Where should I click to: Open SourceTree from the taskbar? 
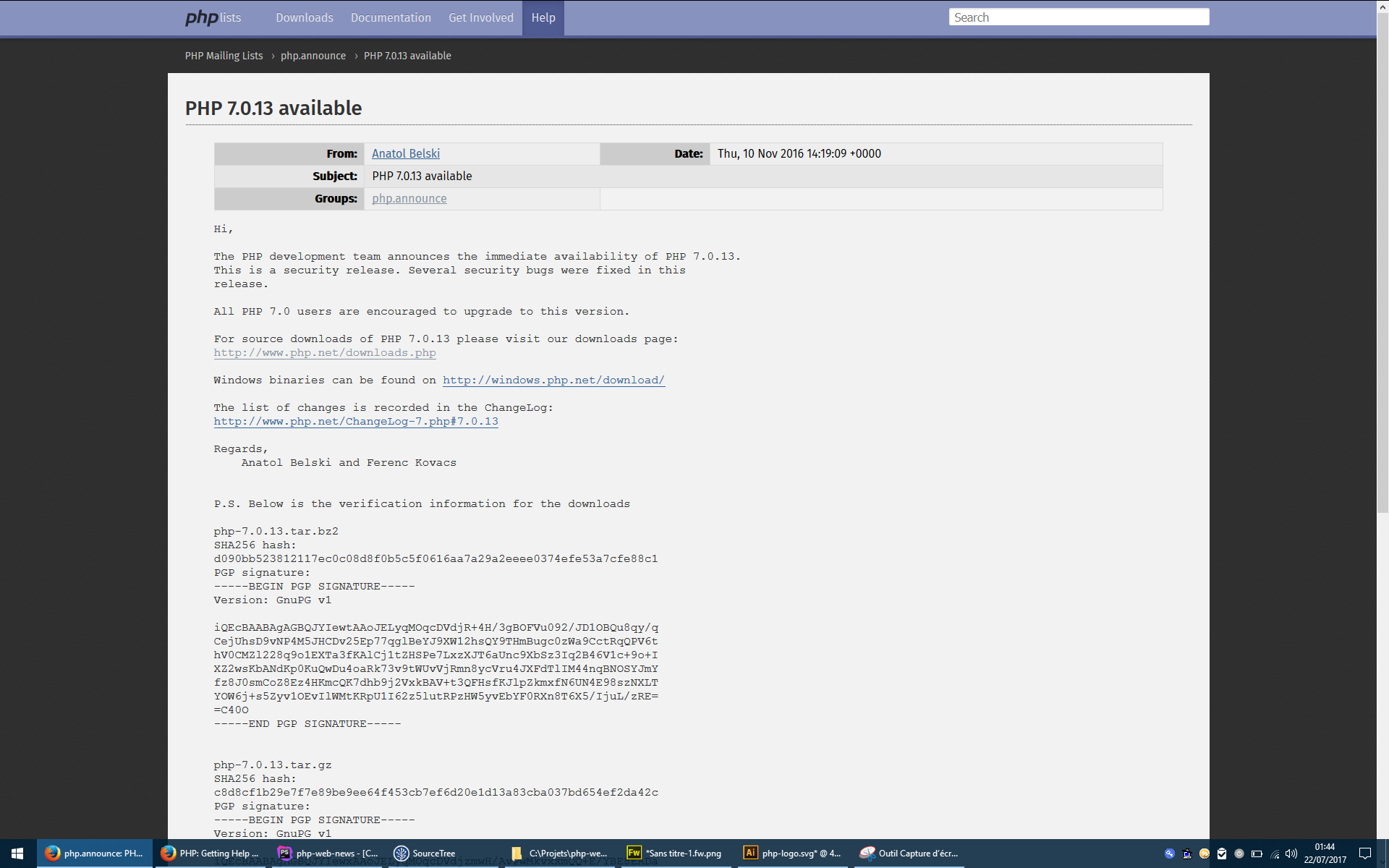425,854
